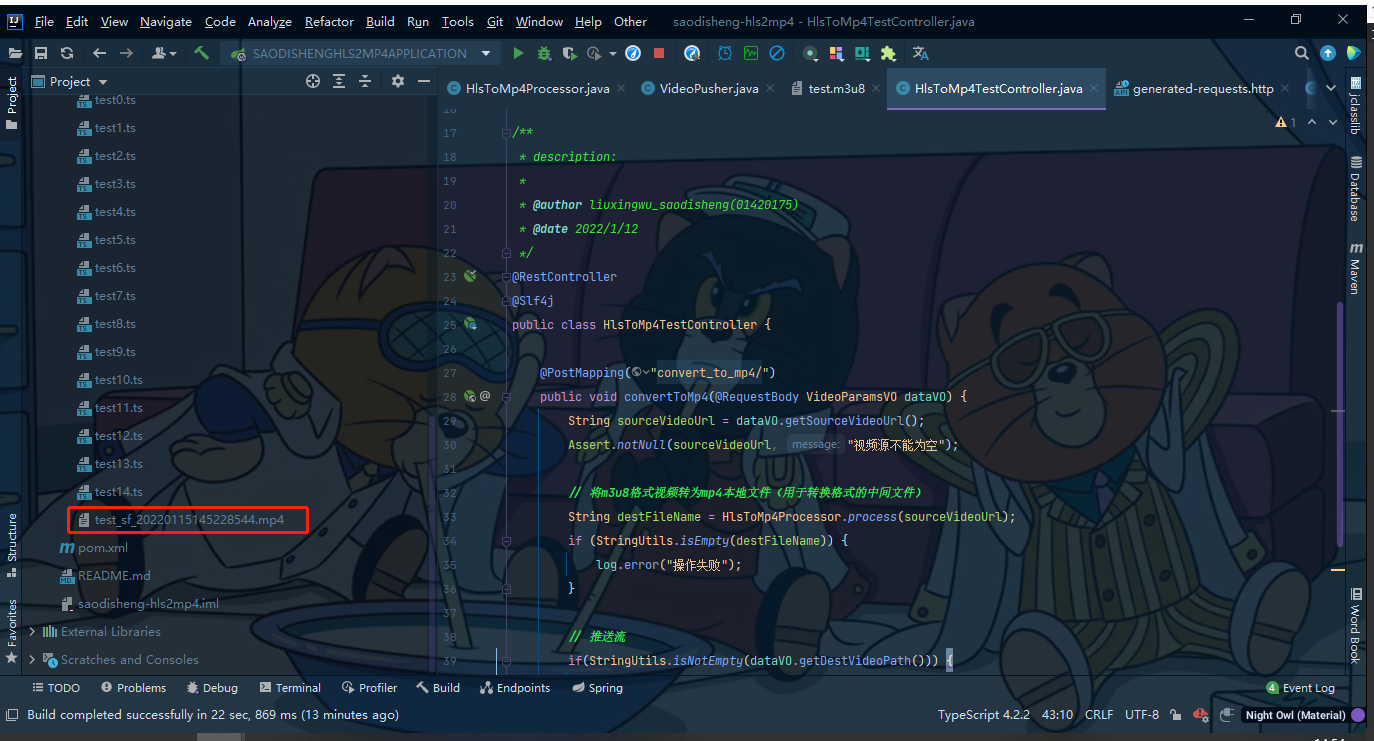Toggle read-only lock icon in status bar
Image resolution: width=1374 pixels, height=741 pixels.
pos(1177,715)
